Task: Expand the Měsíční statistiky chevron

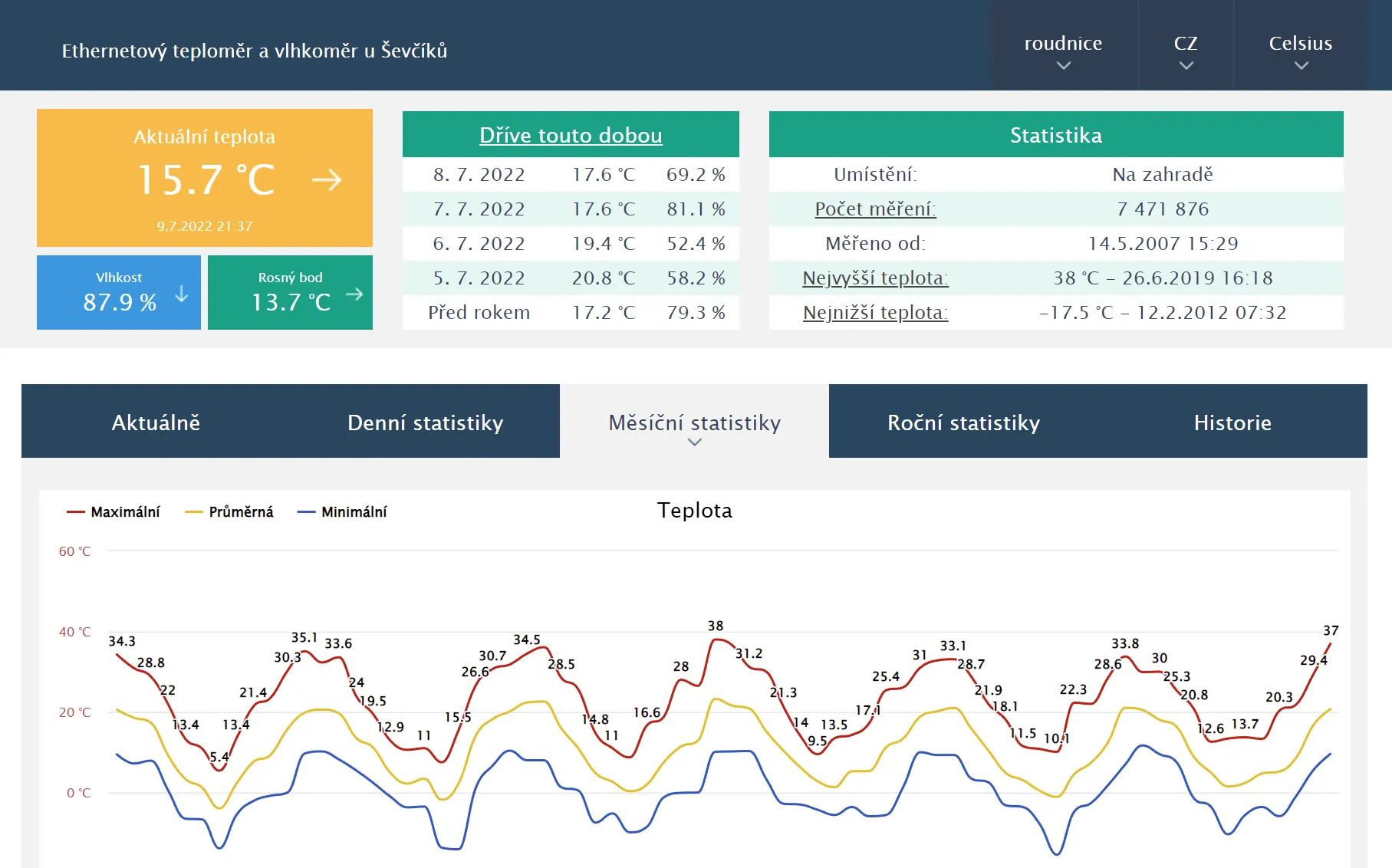Action: [694, 442]
